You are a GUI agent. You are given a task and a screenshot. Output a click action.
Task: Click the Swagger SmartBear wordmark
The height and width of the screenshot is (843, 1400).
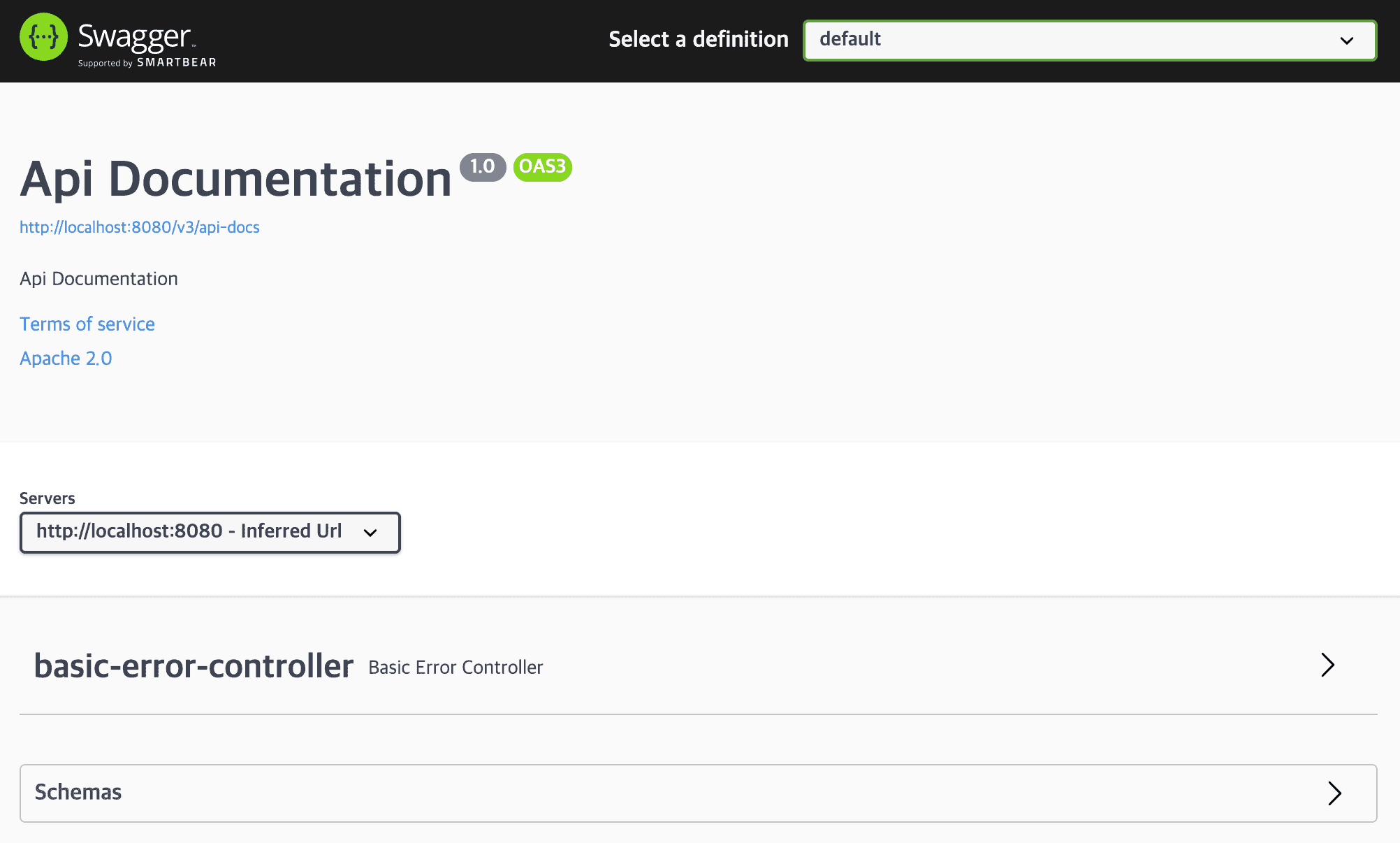(146, 44)
